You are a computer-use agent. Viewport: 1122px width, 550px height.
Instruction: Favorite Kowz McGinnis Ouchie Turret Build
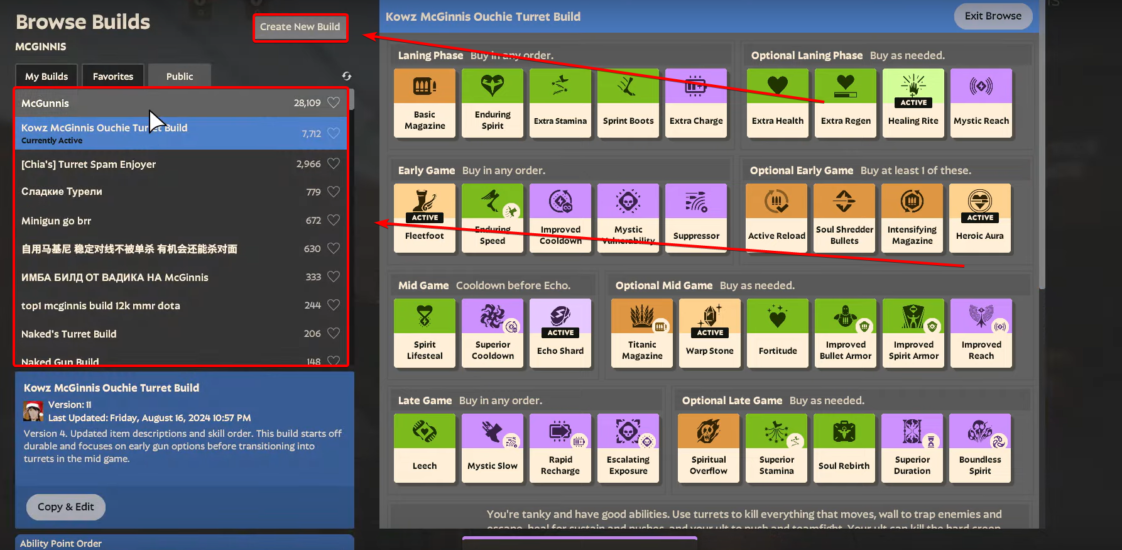(x=333, y=134)
